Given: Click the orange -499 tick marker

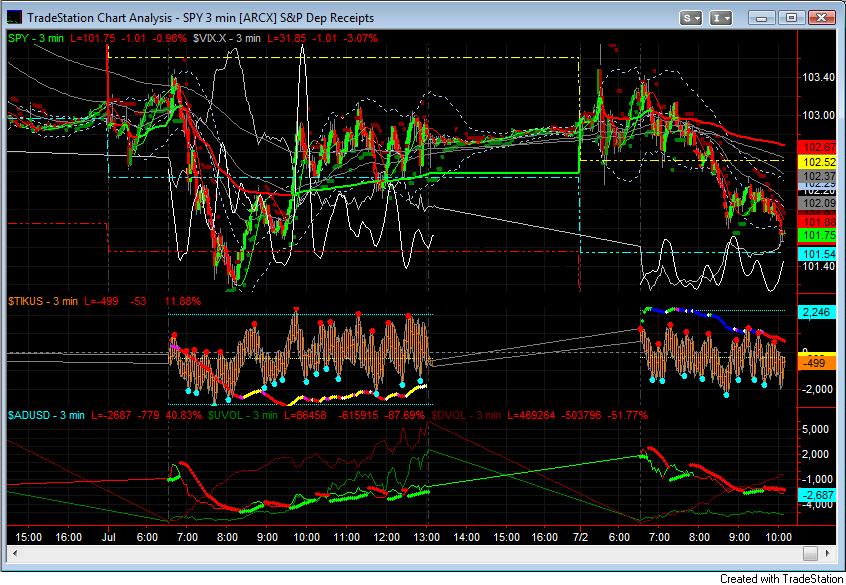Looking at the screenshot, I should coord(817,363).
